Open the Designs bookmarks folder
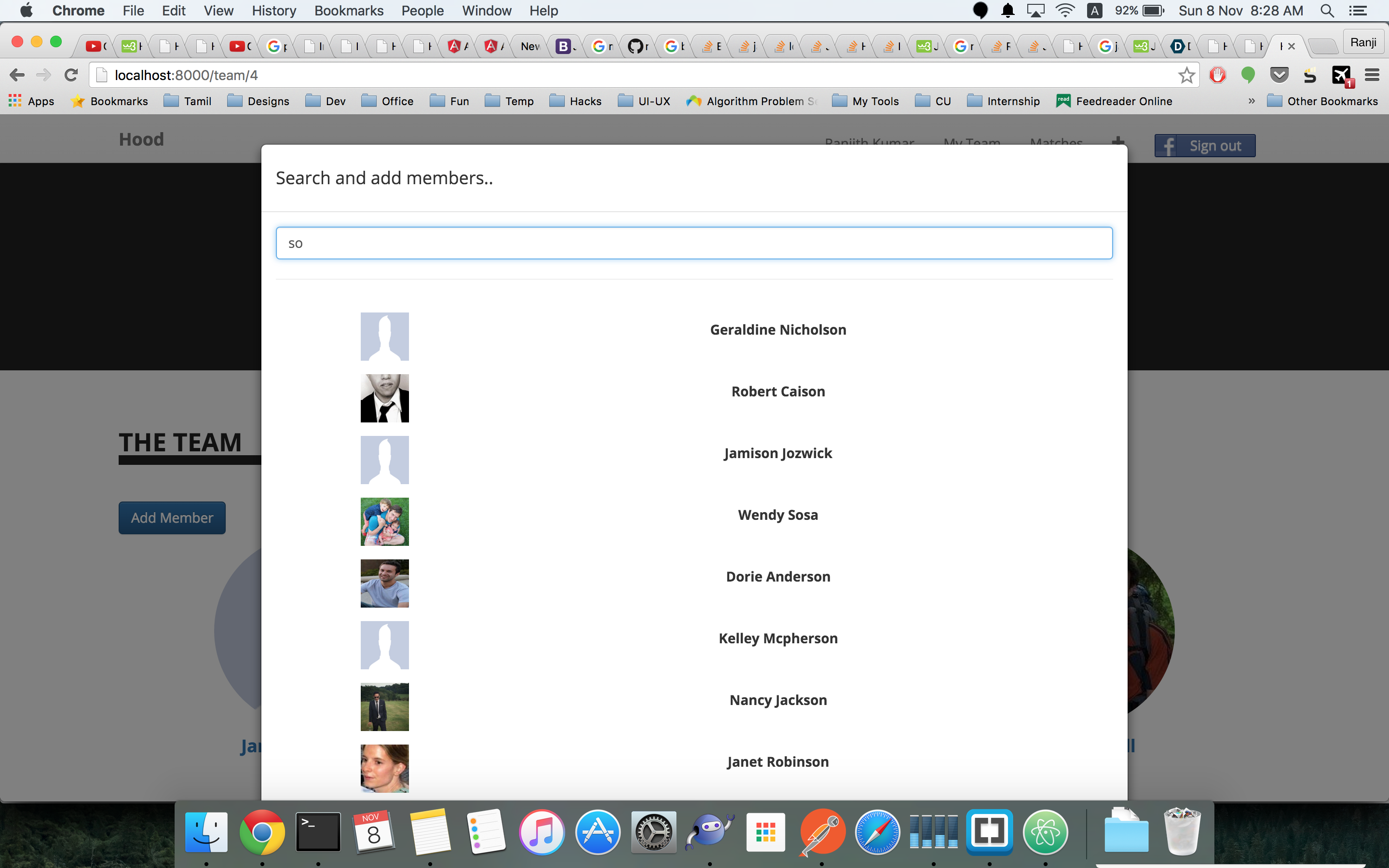Viewport: 1389px width, 868px height. [259, 101]
